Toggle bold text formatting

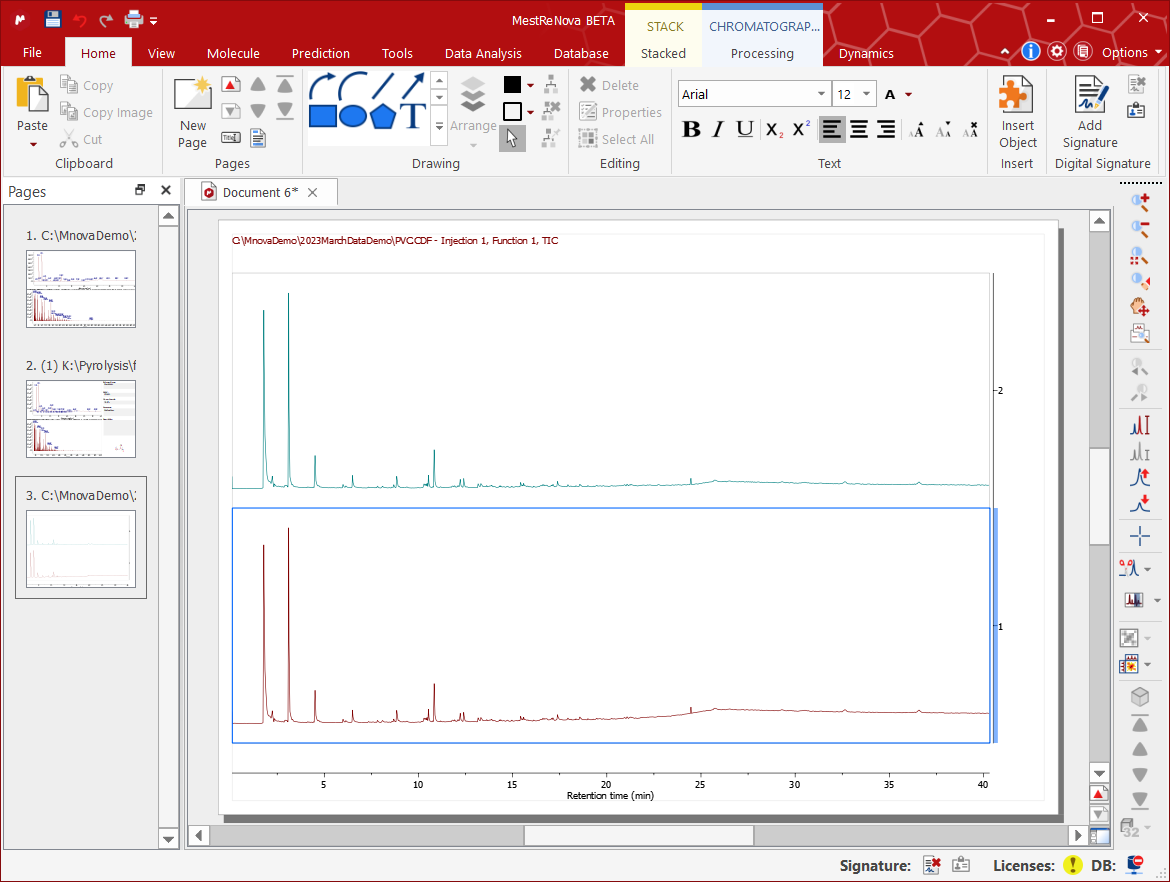691,129
